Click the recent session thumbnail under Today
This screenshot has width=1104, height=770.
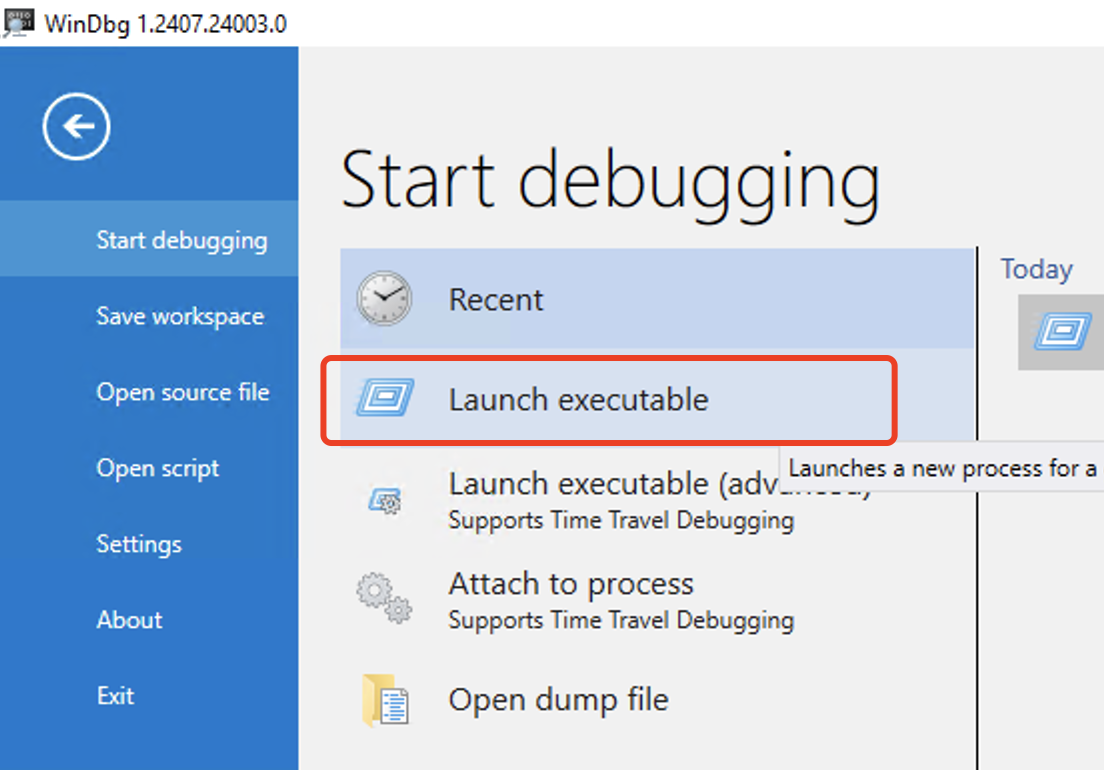1061,332
